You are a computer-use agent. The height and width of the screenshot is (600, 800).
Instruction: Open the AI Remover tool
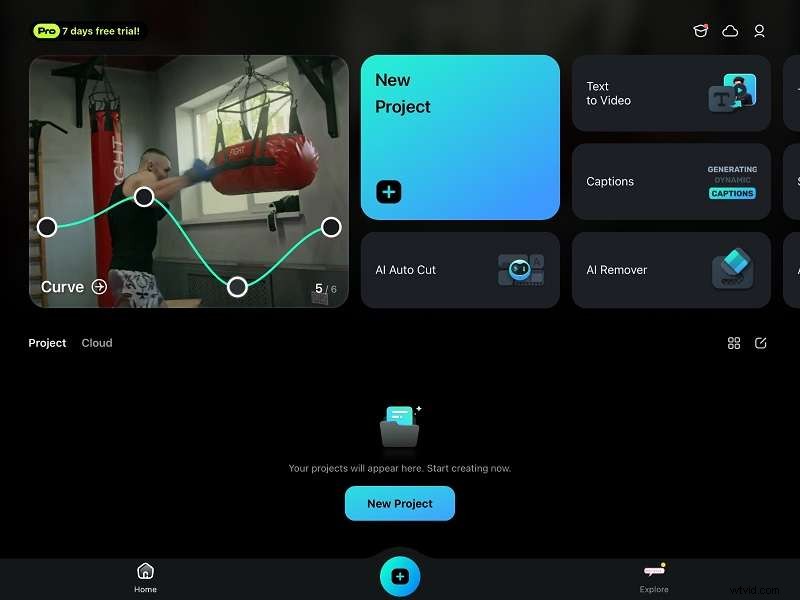point(670,269)
